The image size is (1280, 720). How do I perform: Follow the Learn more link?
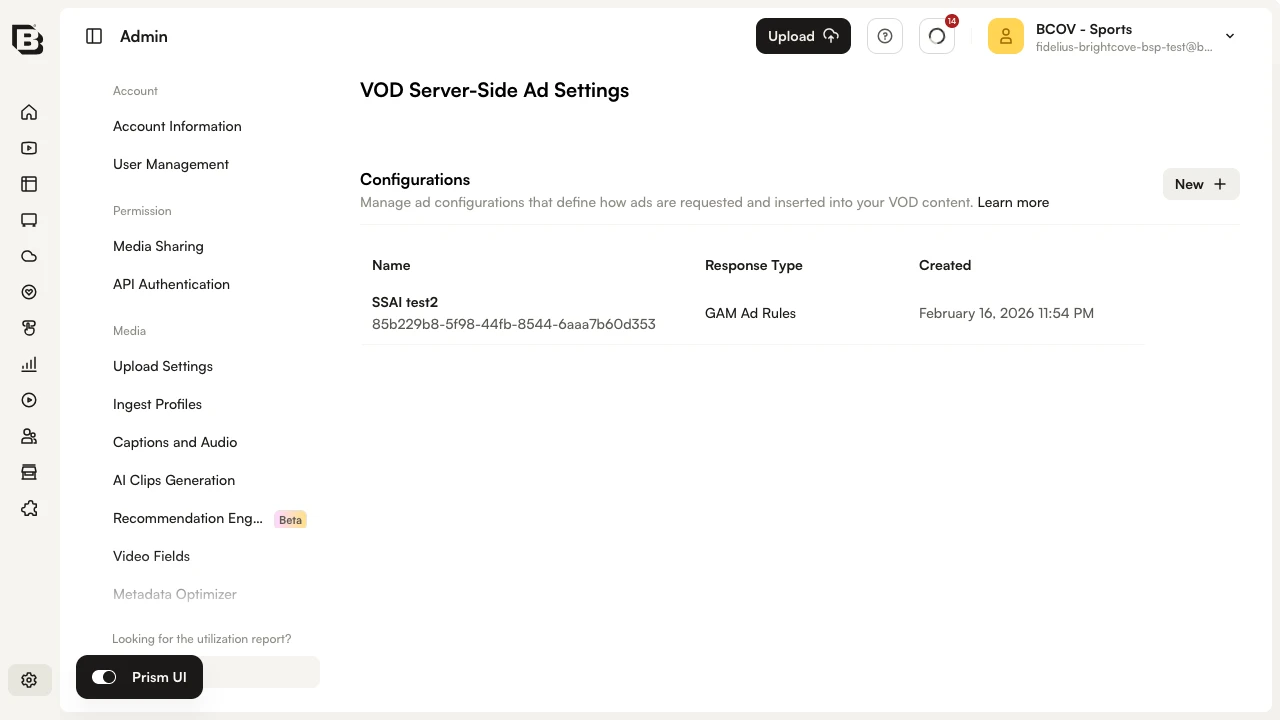(1013, 202)
